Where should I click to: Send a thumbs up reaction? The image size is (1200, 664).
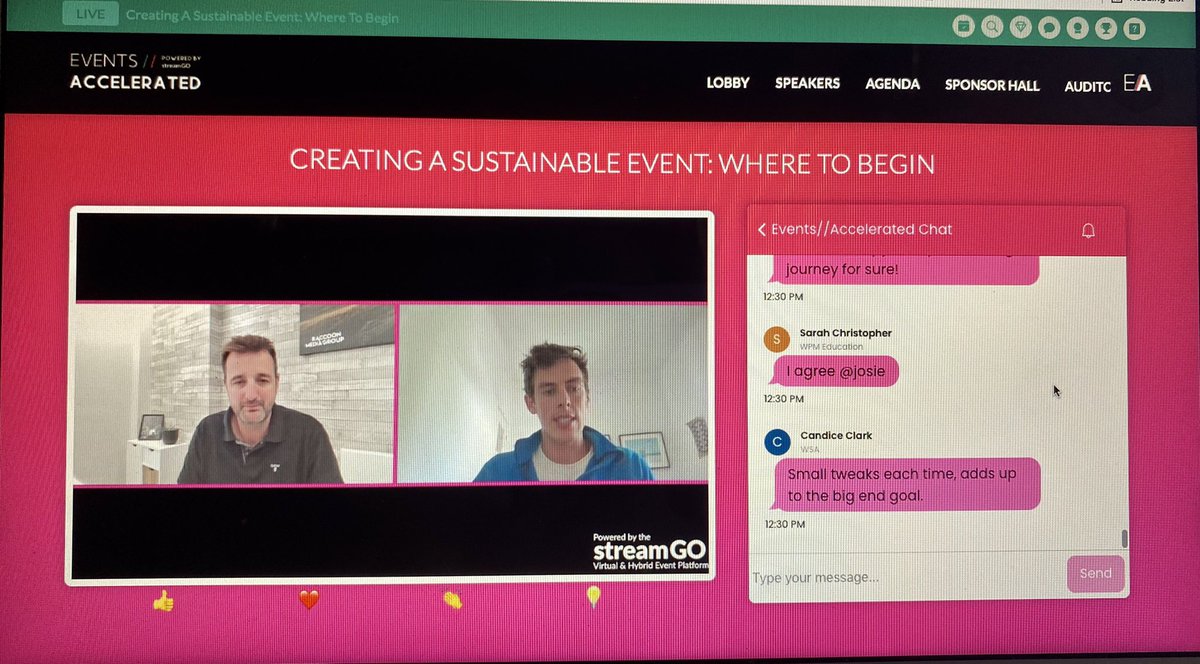[x=163, y=600]
